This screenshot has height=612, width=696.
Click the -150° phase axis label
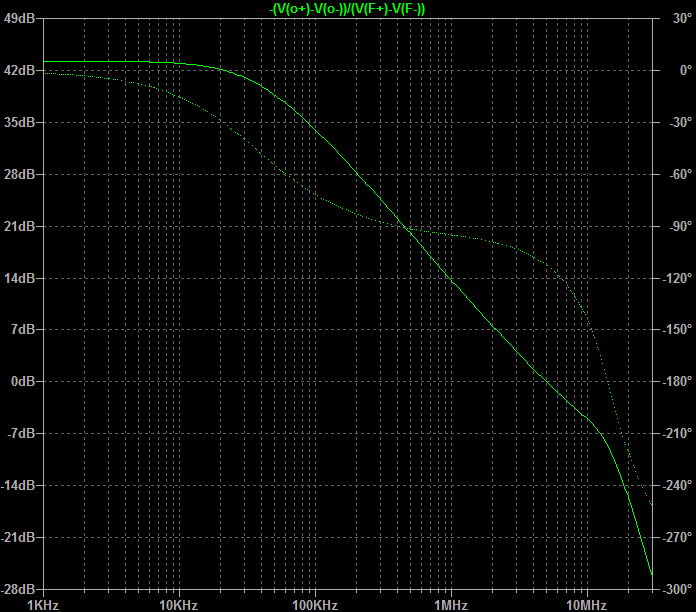[x=677, y=329]
